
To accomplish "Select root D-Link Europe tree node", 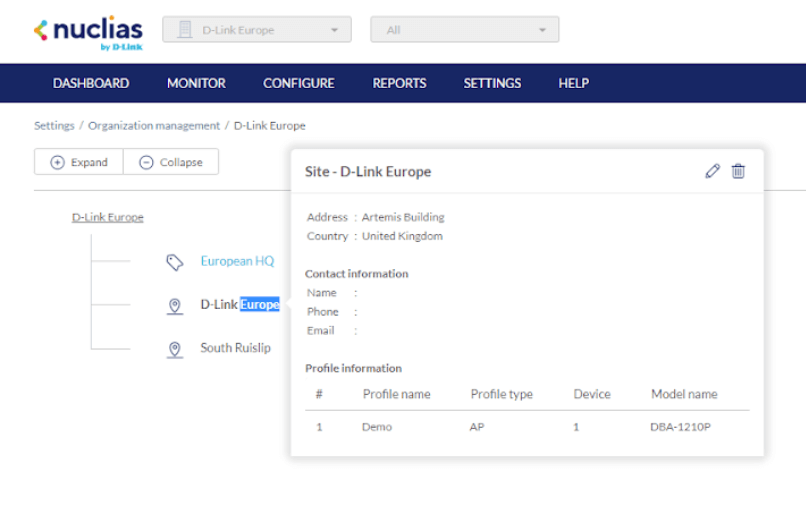I will 107,217.
